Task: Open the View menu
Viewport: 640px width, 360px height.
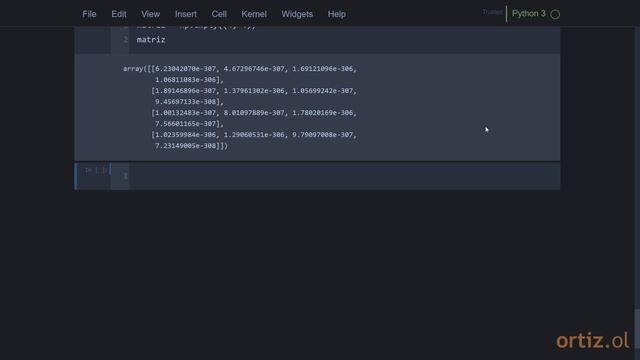Action: pyautogui.click(x=151, y=14)
